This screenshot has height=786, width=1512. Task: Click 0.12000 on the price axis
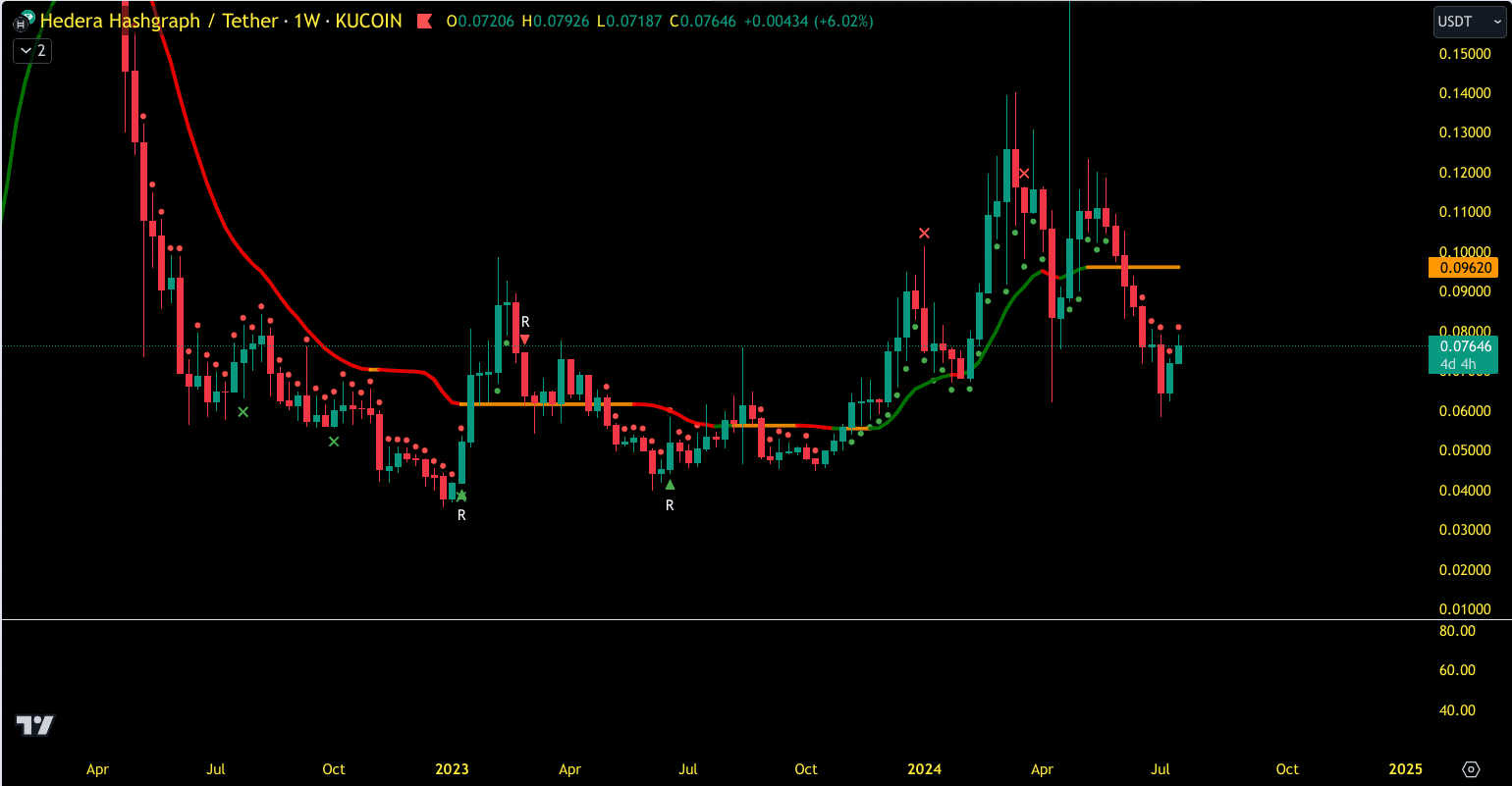[x=1464, y=173]
